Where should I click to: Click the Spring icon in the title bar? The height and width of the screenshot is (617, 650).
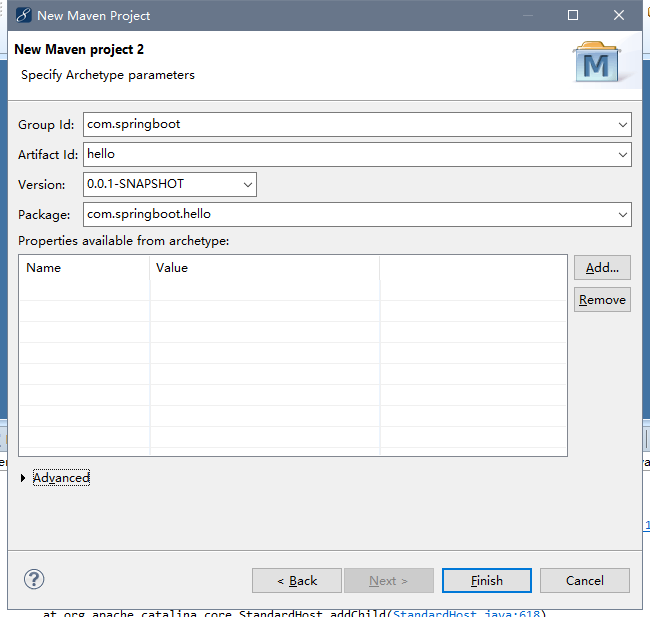[x=24, y=15]
